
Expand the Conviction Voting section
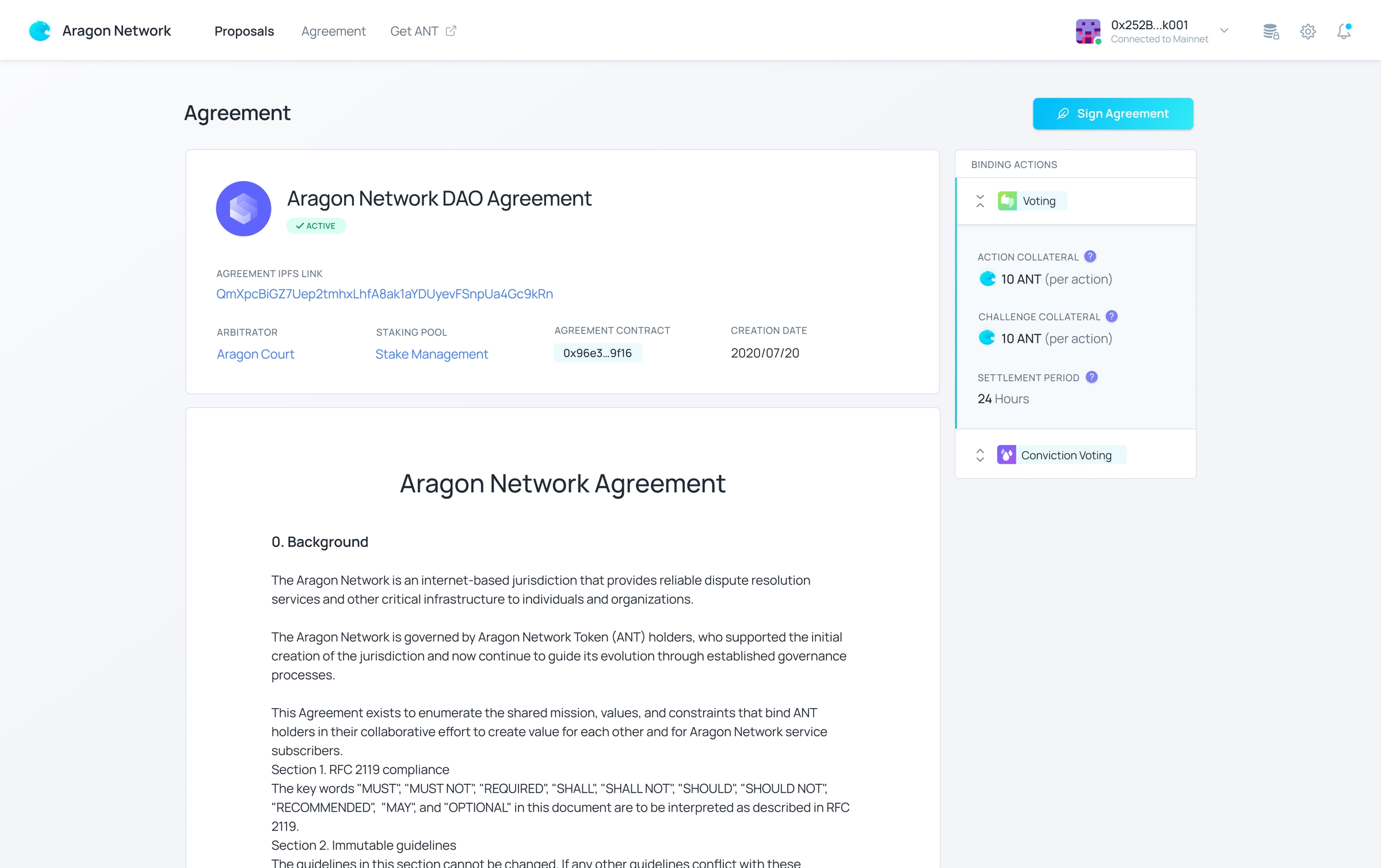click(x=981, y=455)
